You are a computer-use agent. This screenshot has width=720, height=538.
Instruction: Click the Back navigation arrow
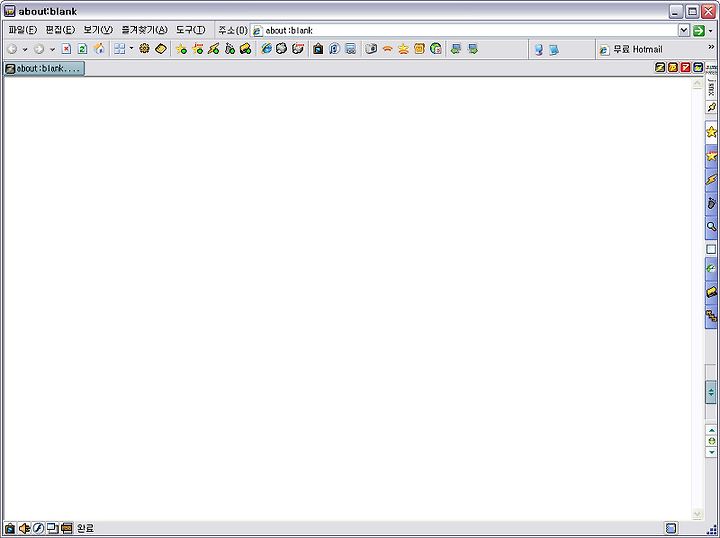pos(12,49)
